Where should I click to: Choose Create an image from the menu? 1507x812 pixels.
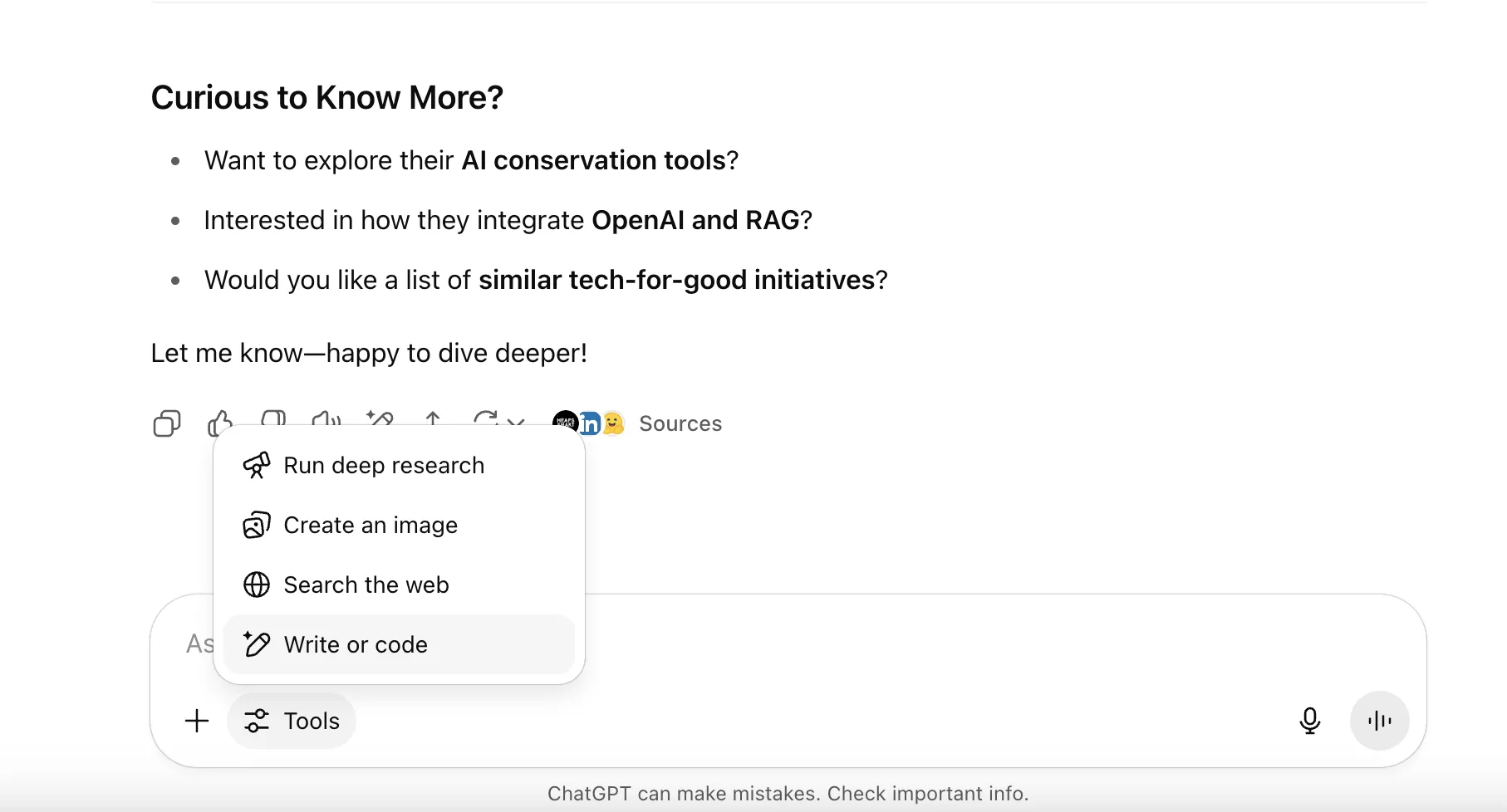click(x=399, y=525)
